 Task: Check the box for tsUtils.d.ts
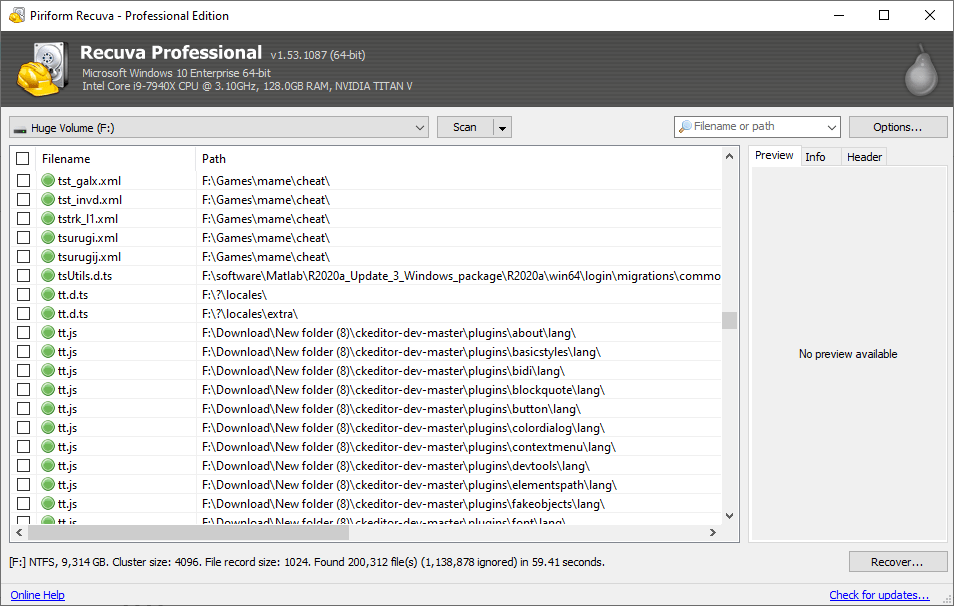tap(23, 275)
